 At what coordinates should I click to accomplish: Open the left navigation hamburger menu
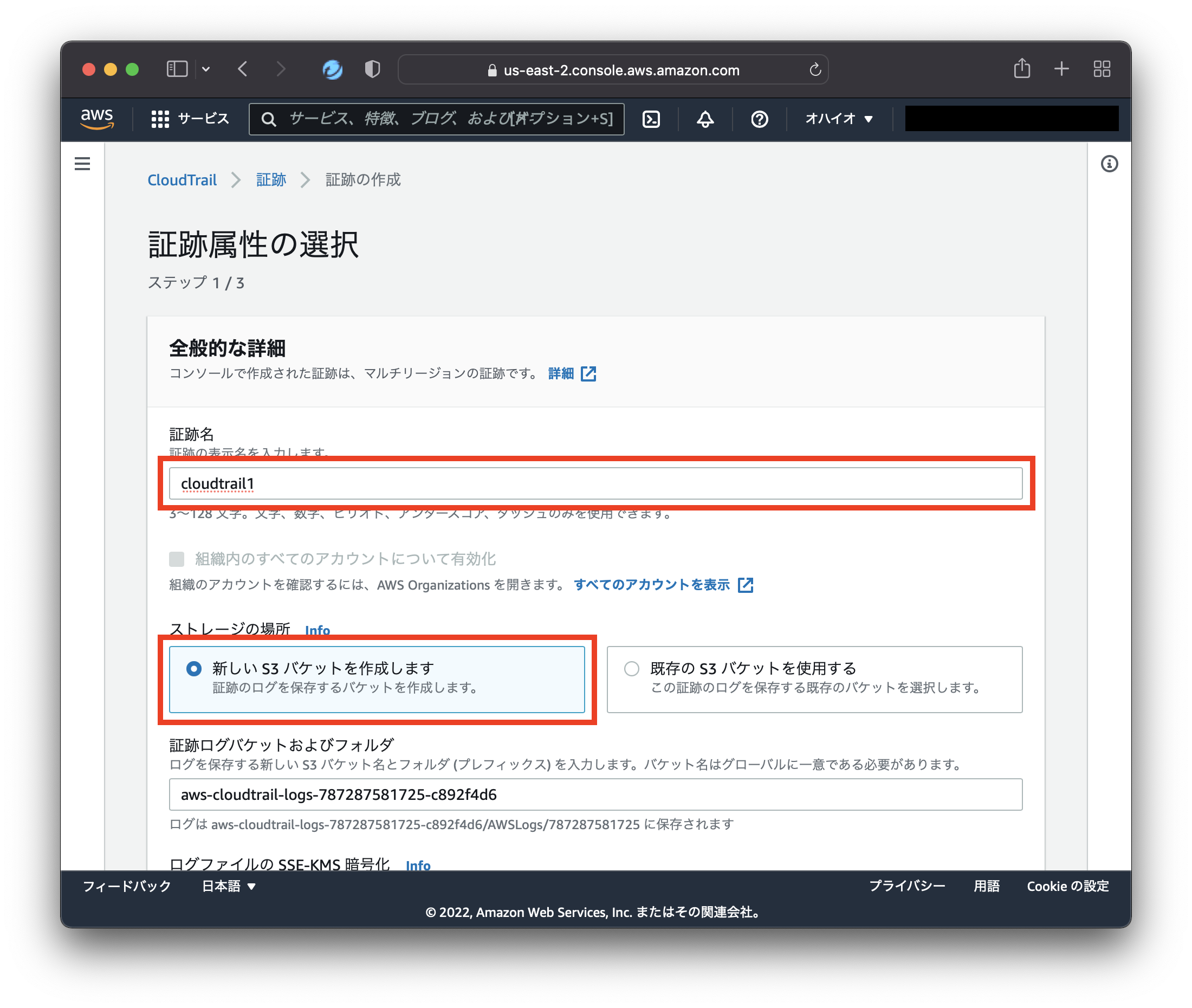coord(82,164)
